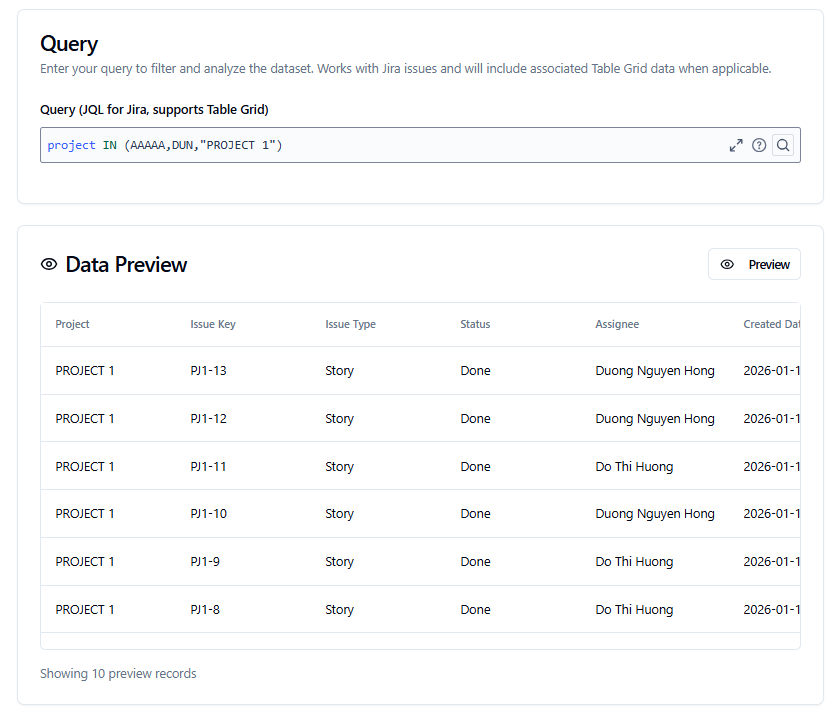Focus the JQL query input field
836x717 pixels.
380,145
